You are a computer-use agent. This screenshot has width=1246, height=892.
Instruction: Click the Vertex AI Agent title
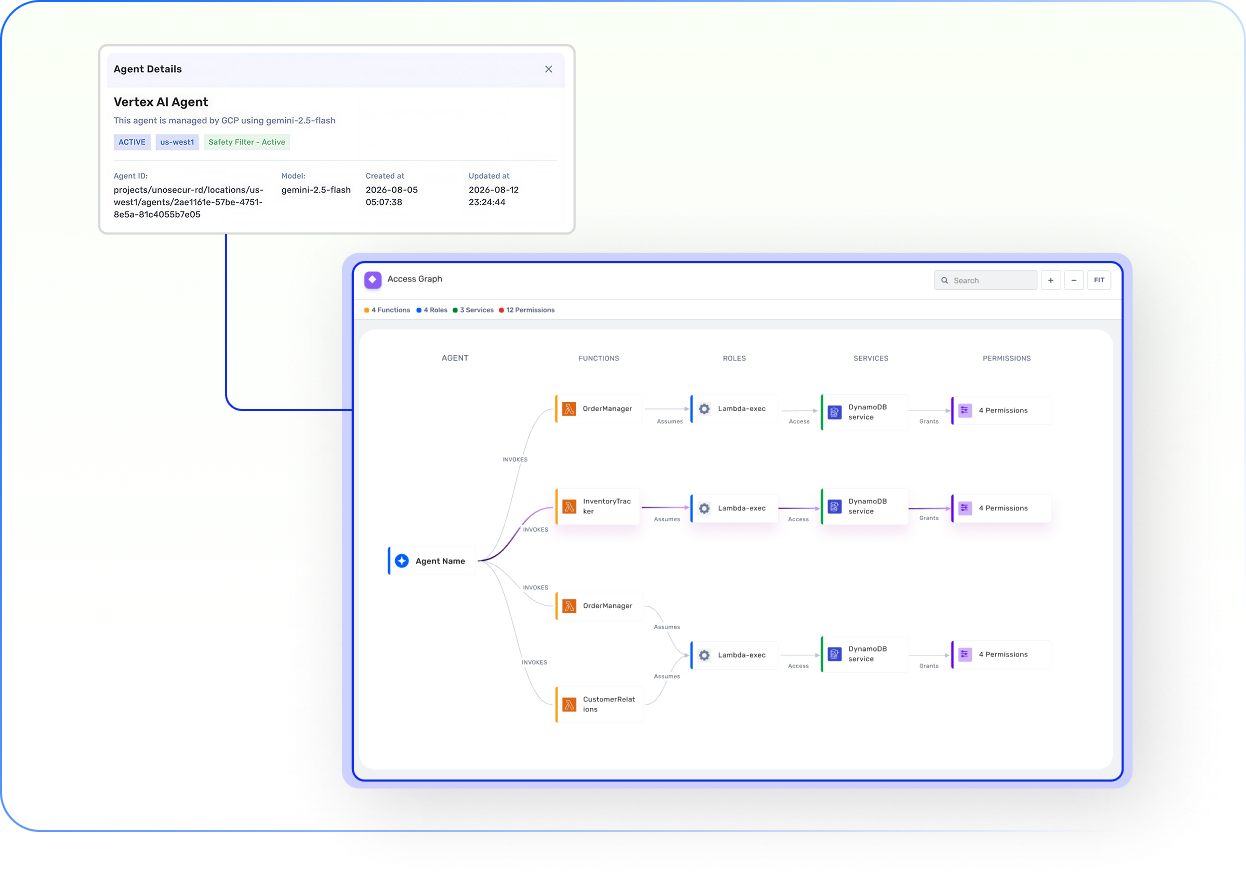click(161, 102)
